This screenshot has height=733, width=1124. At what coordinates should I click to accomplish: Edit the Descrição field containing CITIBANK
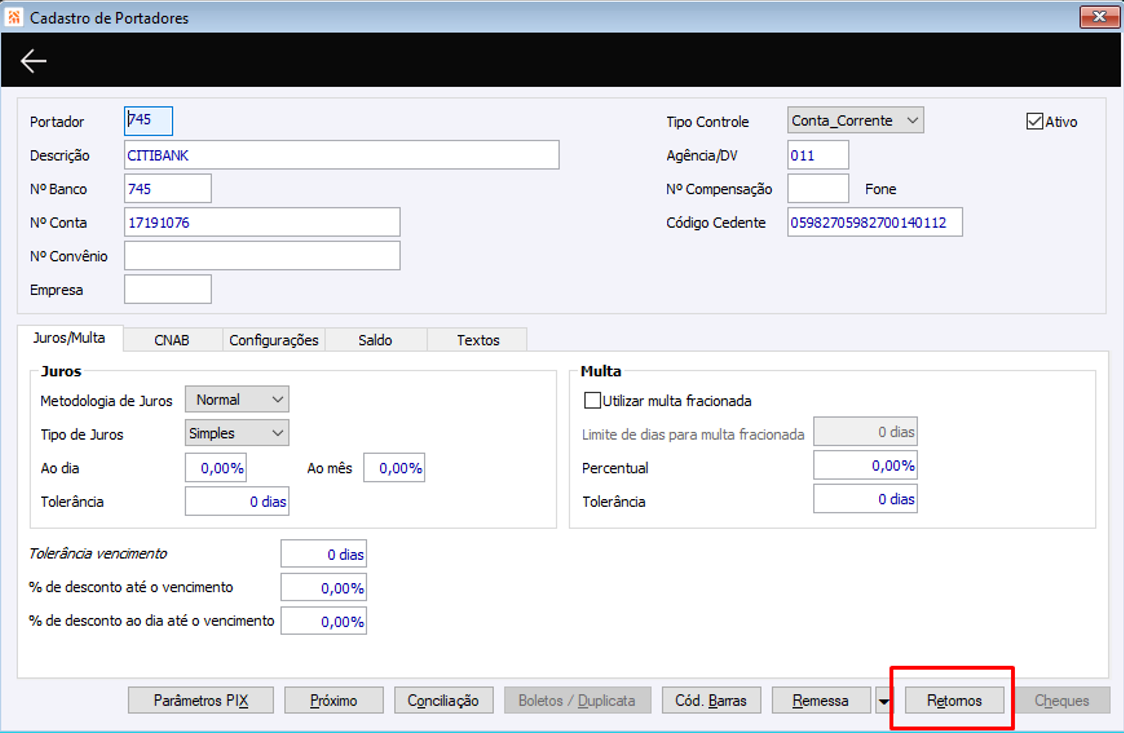coord(341,155)
